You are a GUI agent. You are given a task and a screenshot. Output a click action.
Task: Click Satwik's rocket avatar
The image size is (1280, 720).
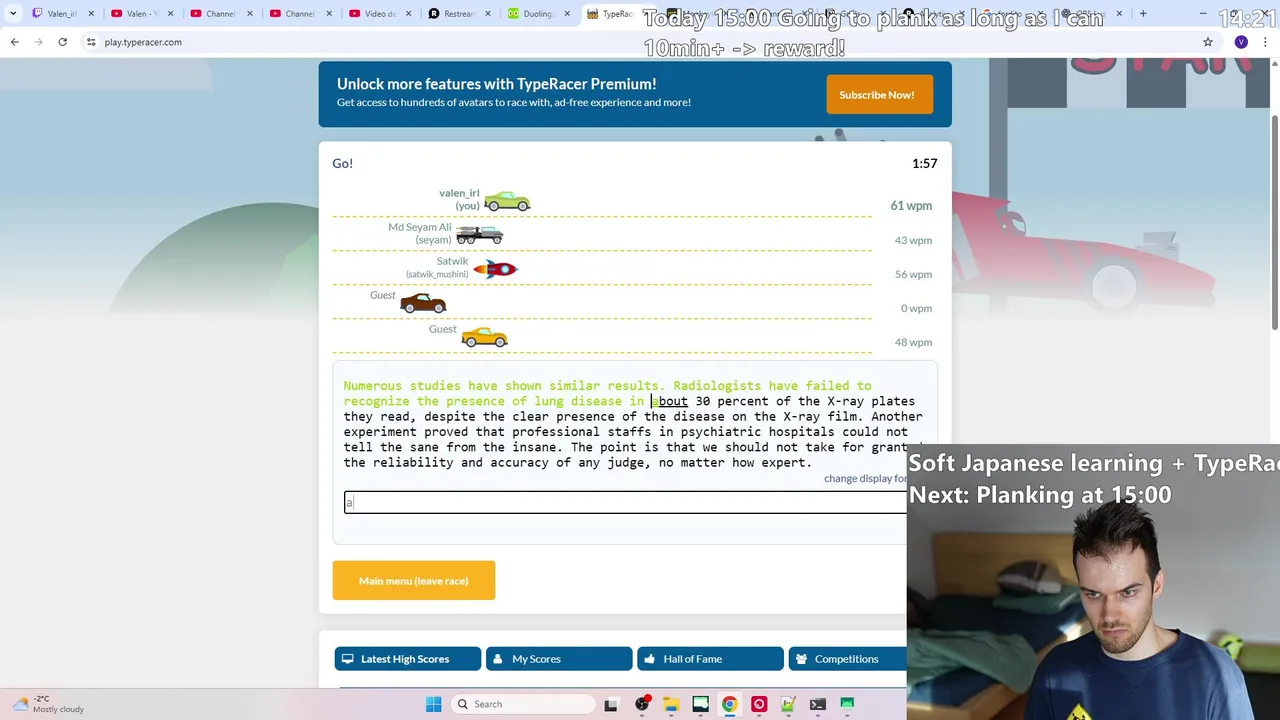[x=495, y=269]
